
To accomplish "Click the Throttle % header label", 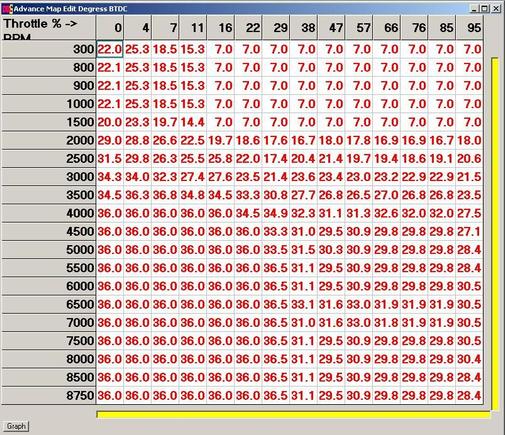I will pos(41,24).
